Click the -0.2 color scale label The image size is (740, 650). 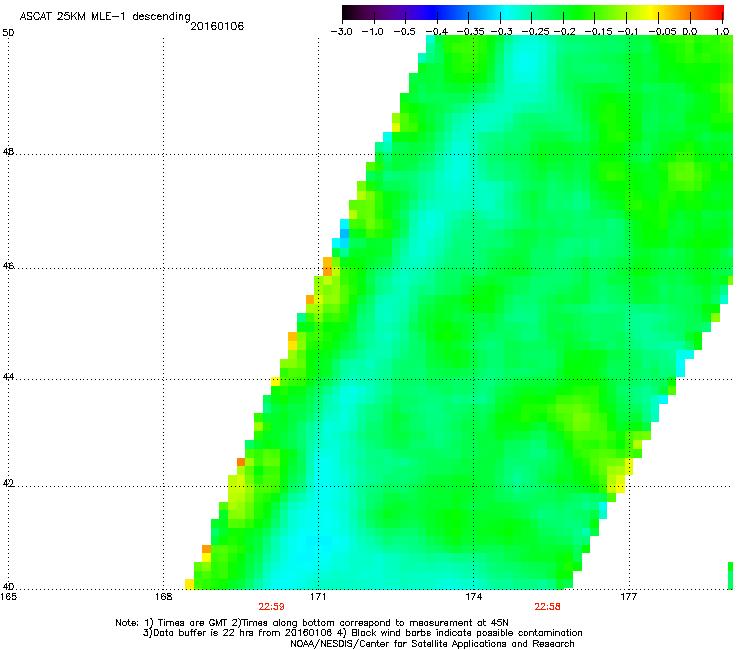coord(564,32)
